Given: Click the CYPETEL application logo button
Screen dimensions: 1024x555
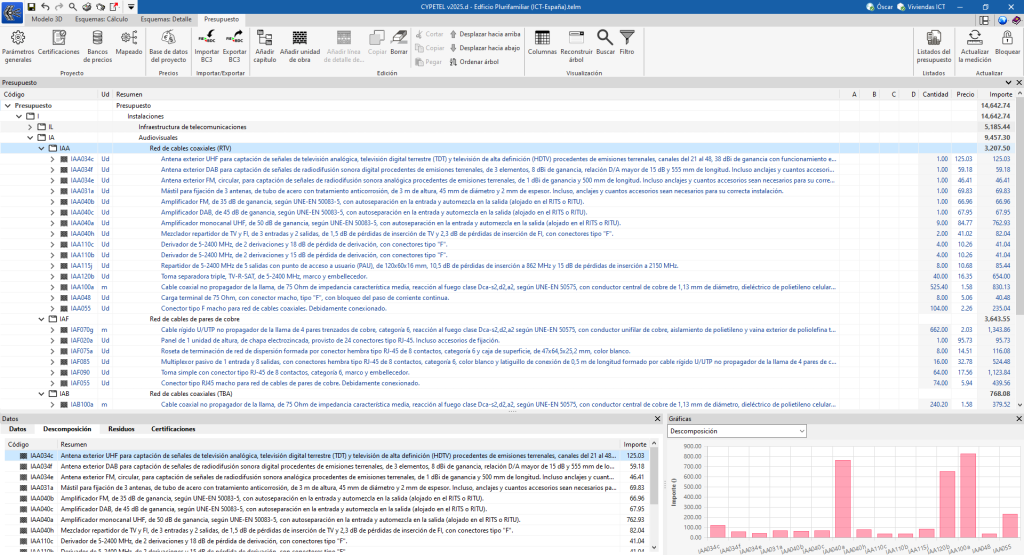Looking at the screenshot, I should click(12, 12).
